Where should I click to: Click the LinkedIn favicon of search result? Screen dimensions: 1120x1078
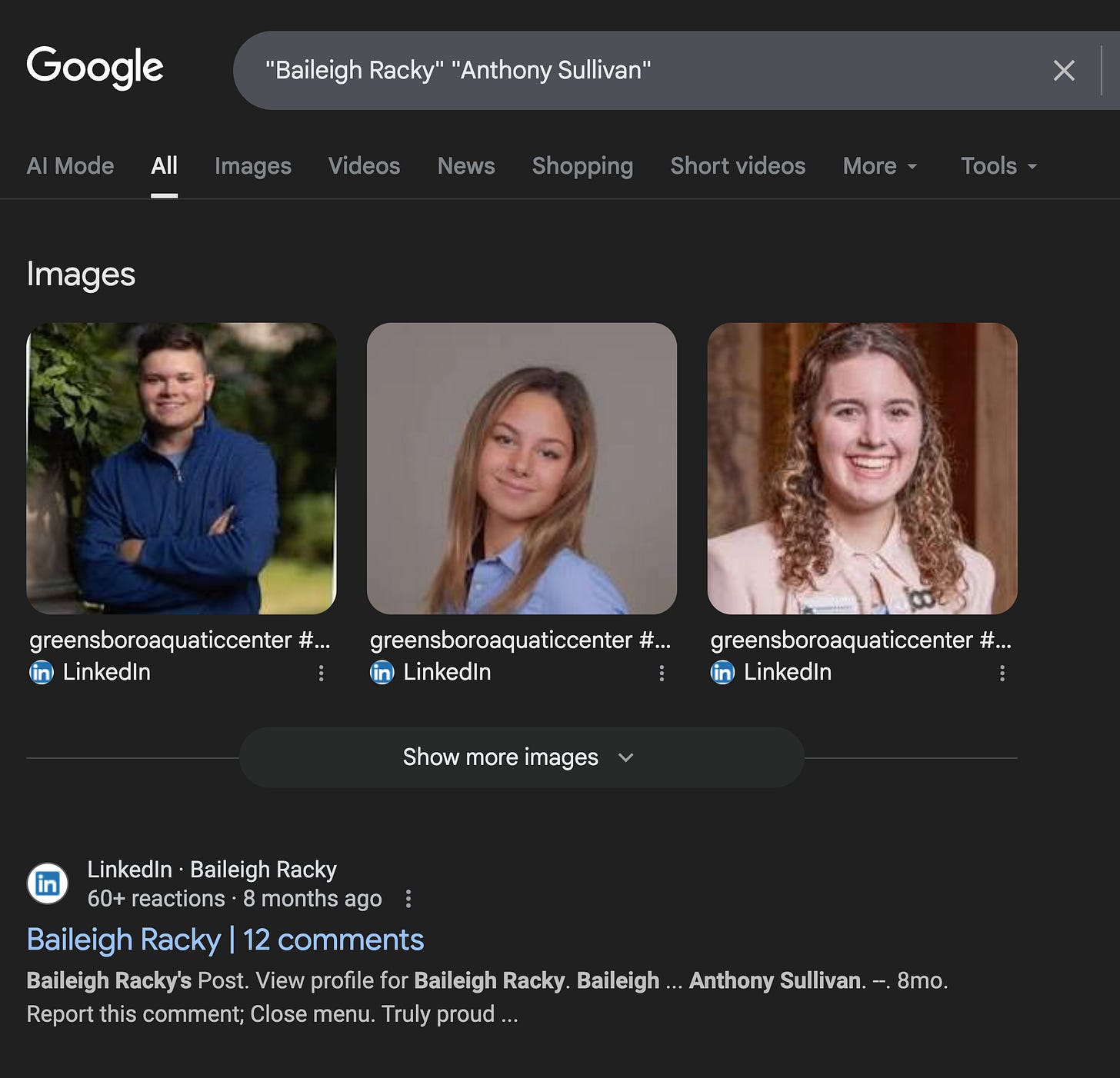(48, 883)
